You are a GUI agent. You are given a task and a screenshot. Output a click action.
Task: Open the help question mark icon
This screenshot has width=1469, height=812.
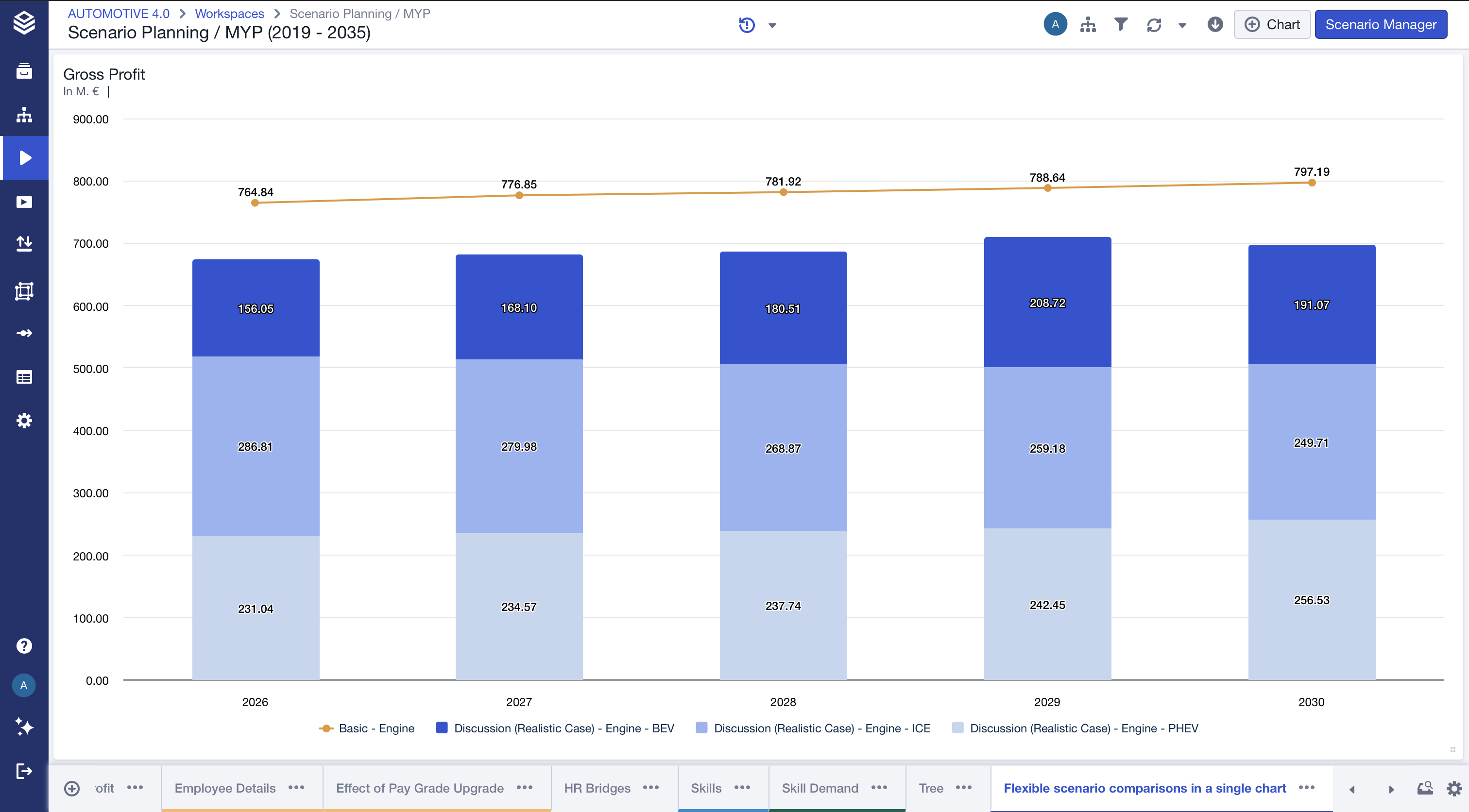click(24, 645)
